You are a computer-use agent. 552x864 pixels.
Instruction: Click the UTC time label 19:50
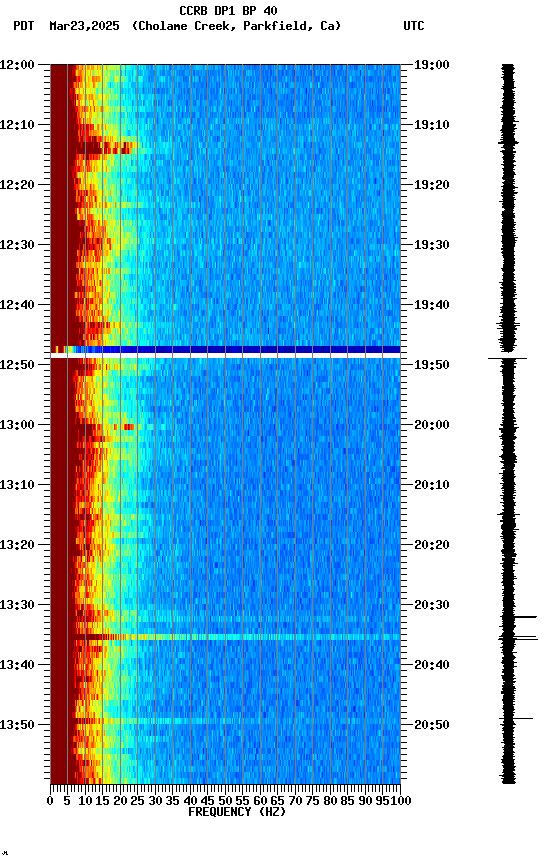pyautogui.click(x=432, y=365)
